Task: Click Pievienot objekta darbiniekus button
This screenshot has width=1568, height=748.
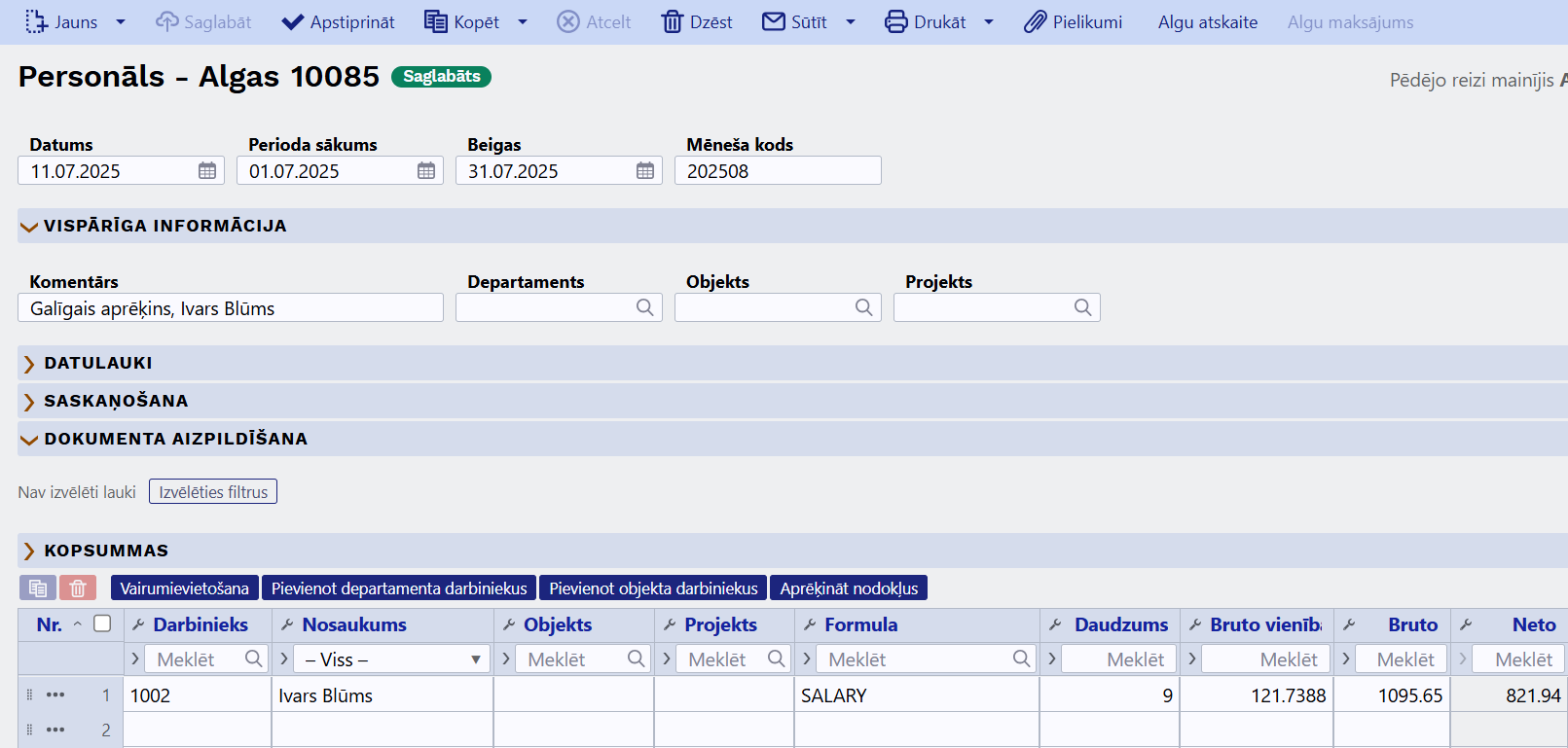Action: (653, 588)
